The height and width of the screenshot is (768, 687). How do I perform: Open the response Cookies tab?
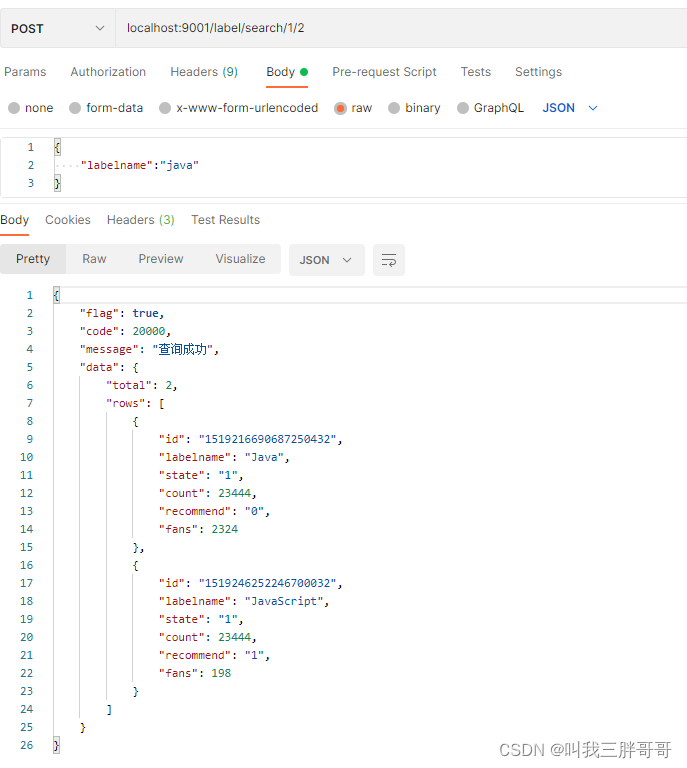pyautogui.click(x=68, y=220)
